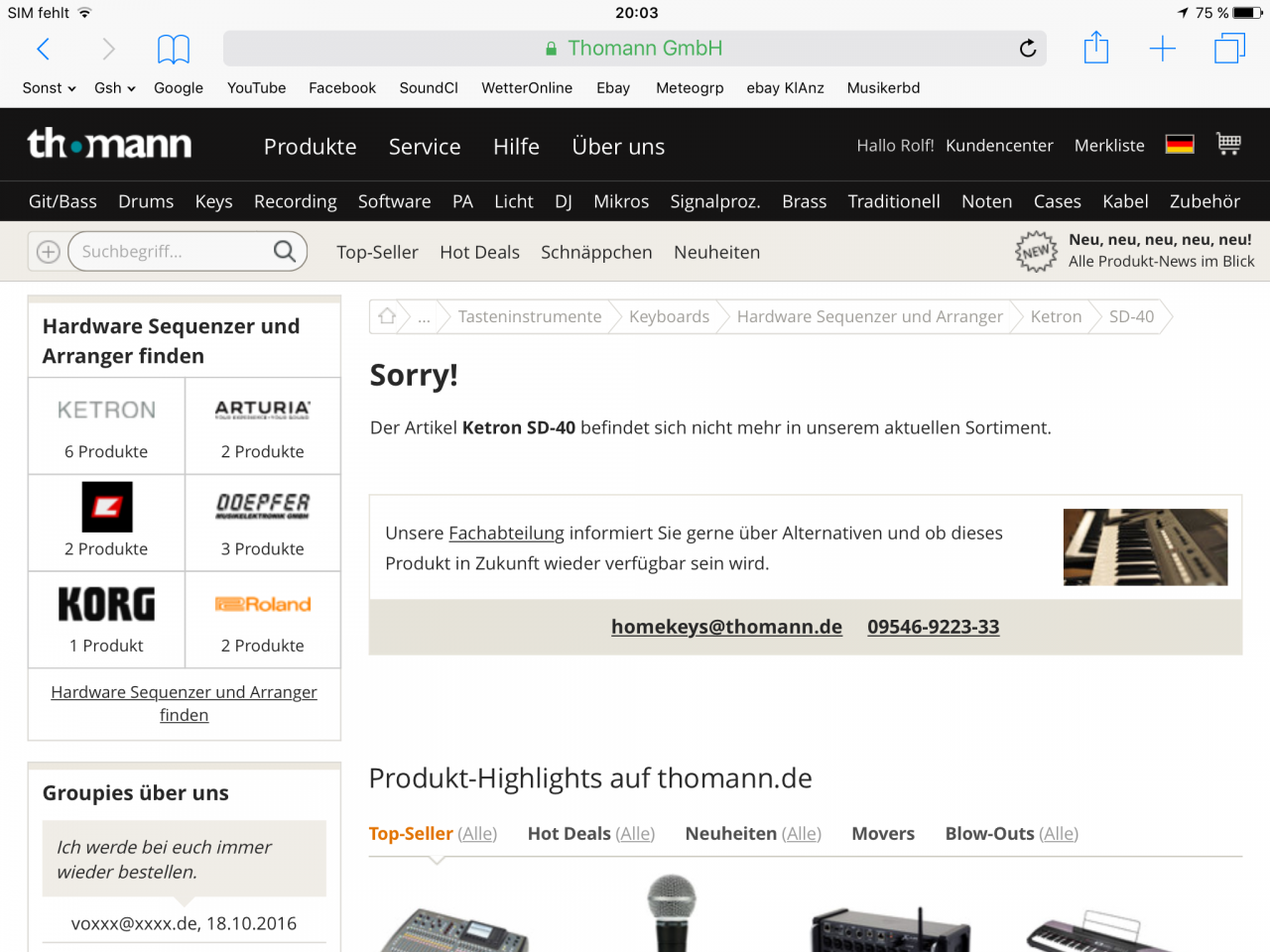Open Safari bookmarks book icon
The height and width of the screenshot is (952, 1270).
pos(174,49)
